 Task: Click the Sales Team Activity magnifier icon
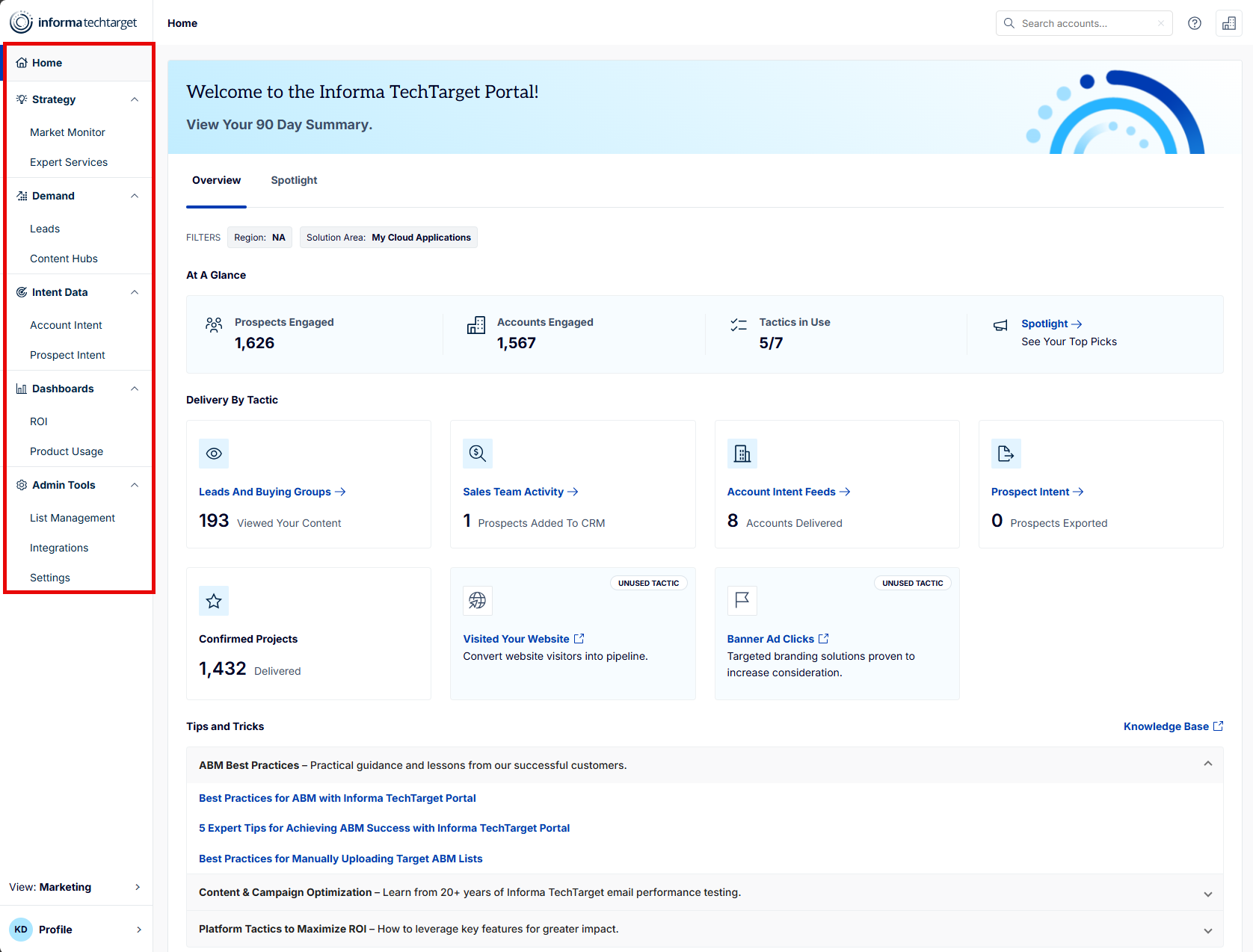coord(478,454)
